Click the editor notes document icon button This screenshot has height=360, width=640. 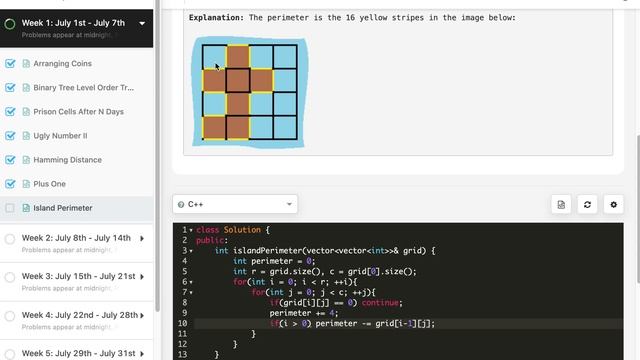point(561,204)
